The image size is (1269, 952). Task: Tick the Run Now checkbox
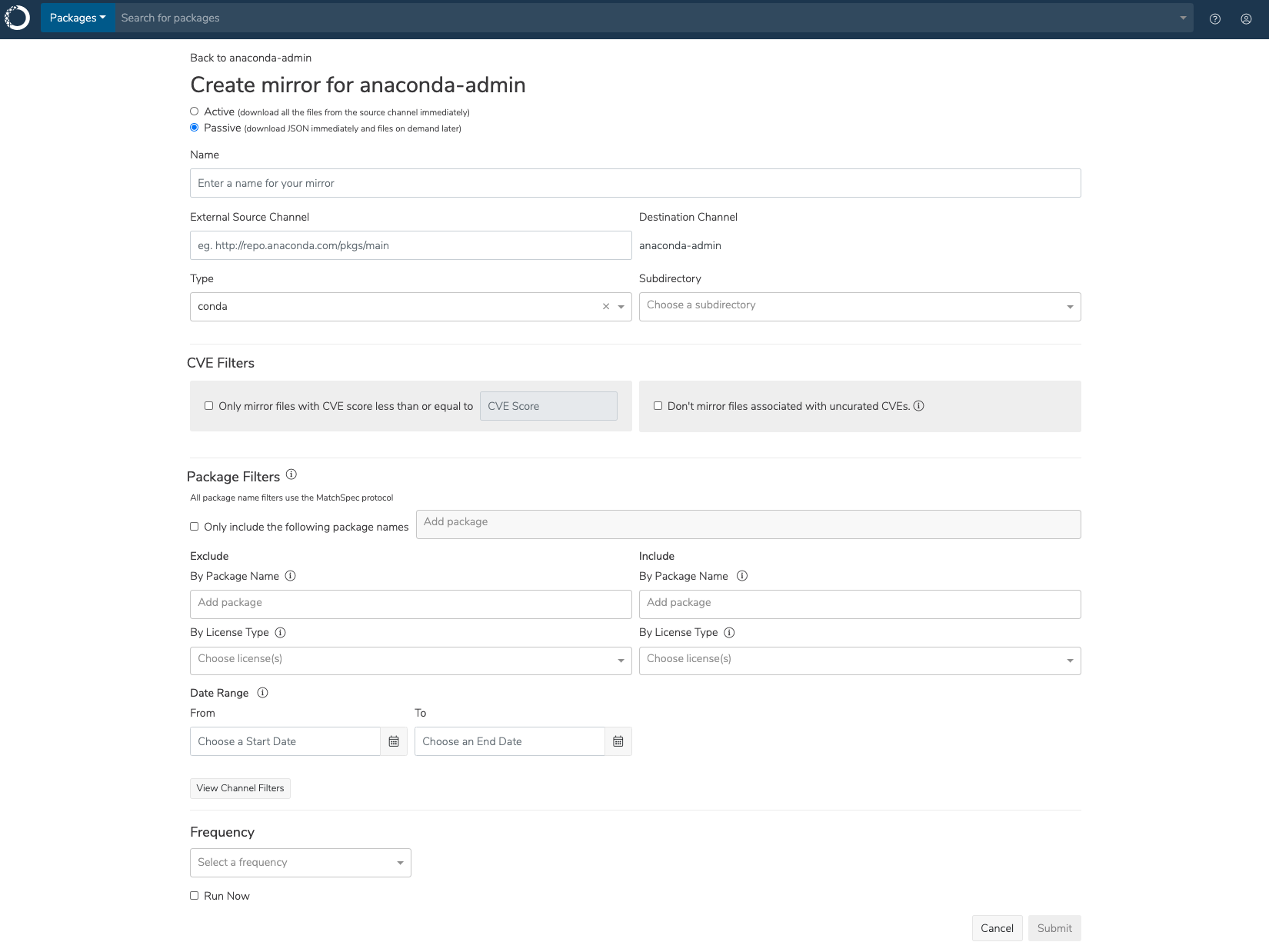[x=195, y=896]
